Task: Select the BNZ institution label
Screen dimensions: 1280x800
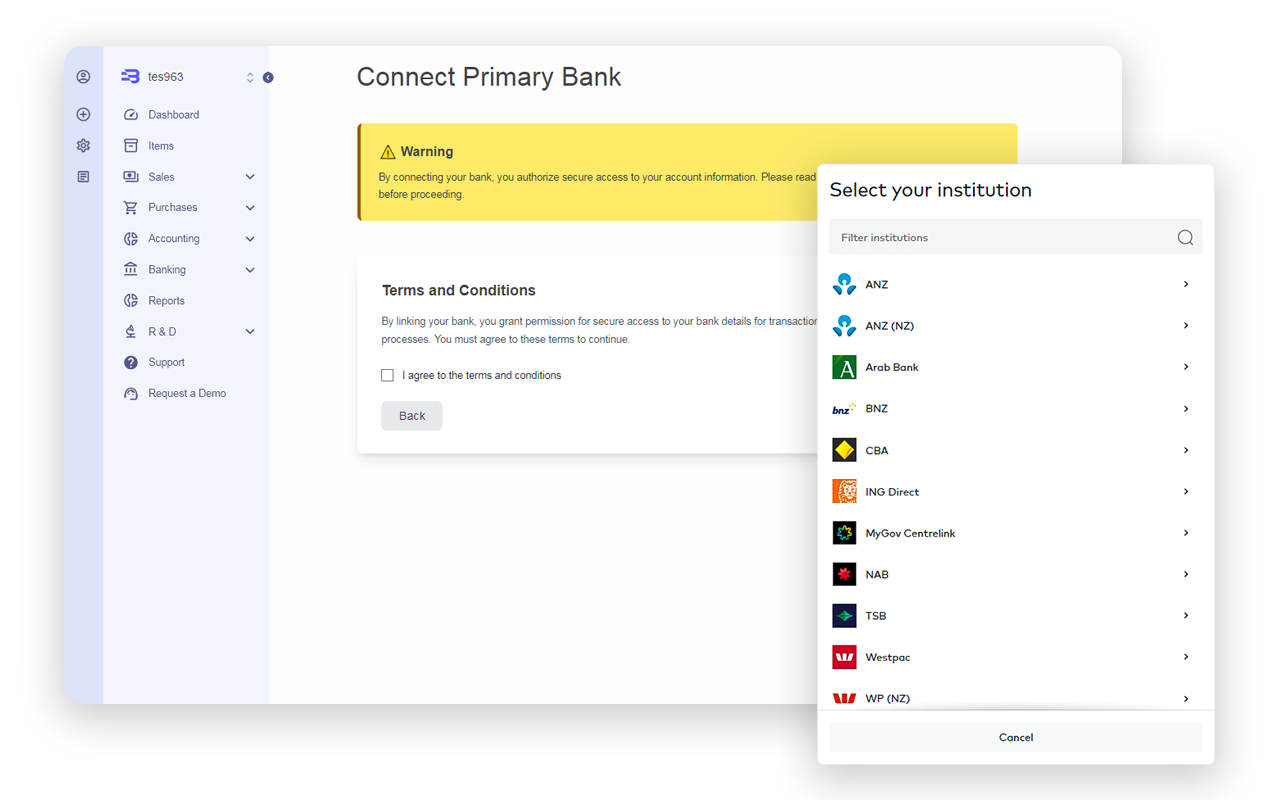Action: point(877,409)
